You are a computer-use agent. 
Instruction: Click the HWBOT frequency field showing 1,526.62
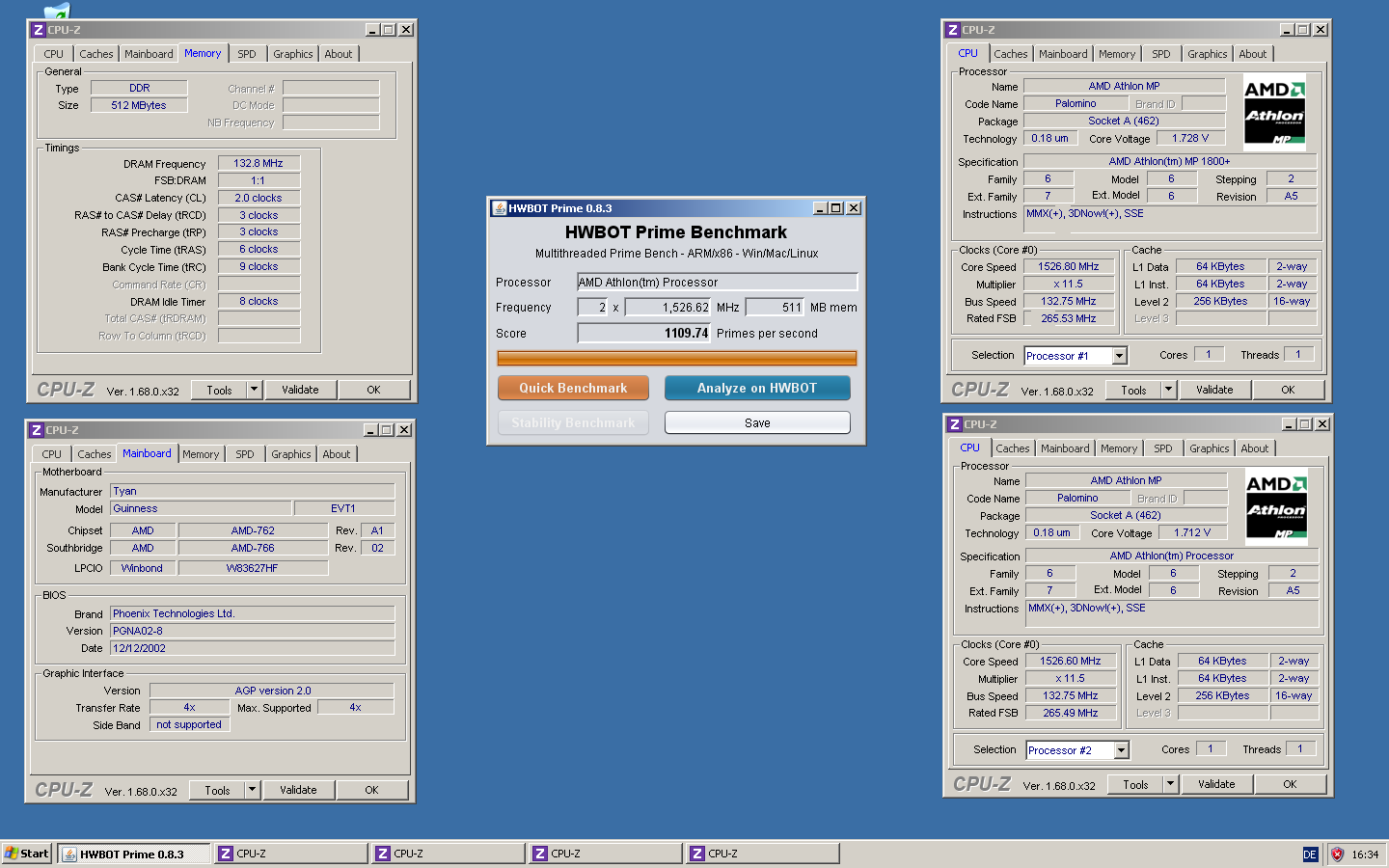point(668,308)
